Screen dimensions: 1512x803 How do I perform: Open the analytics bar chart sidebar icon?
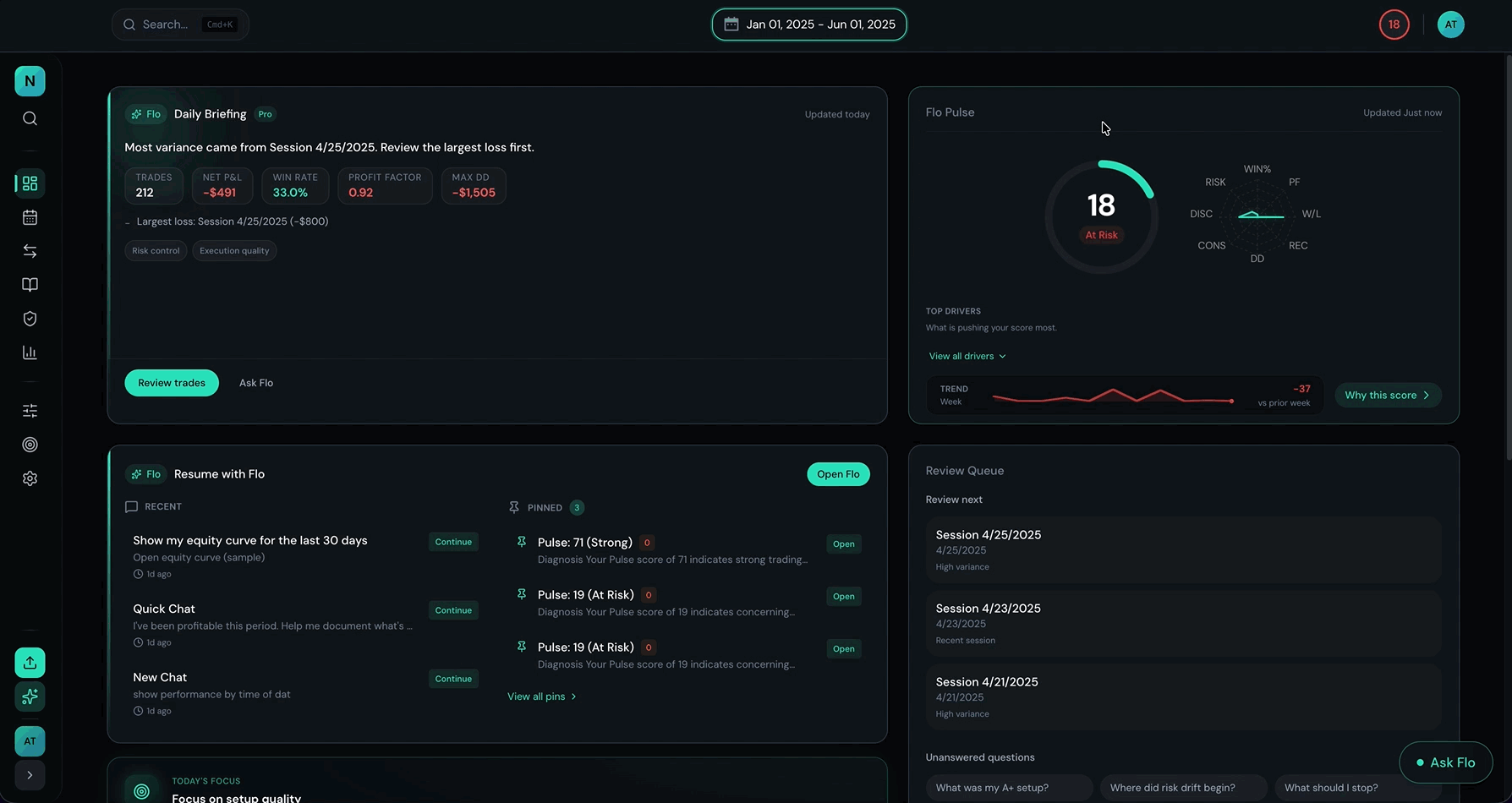(x=30, y=352)
